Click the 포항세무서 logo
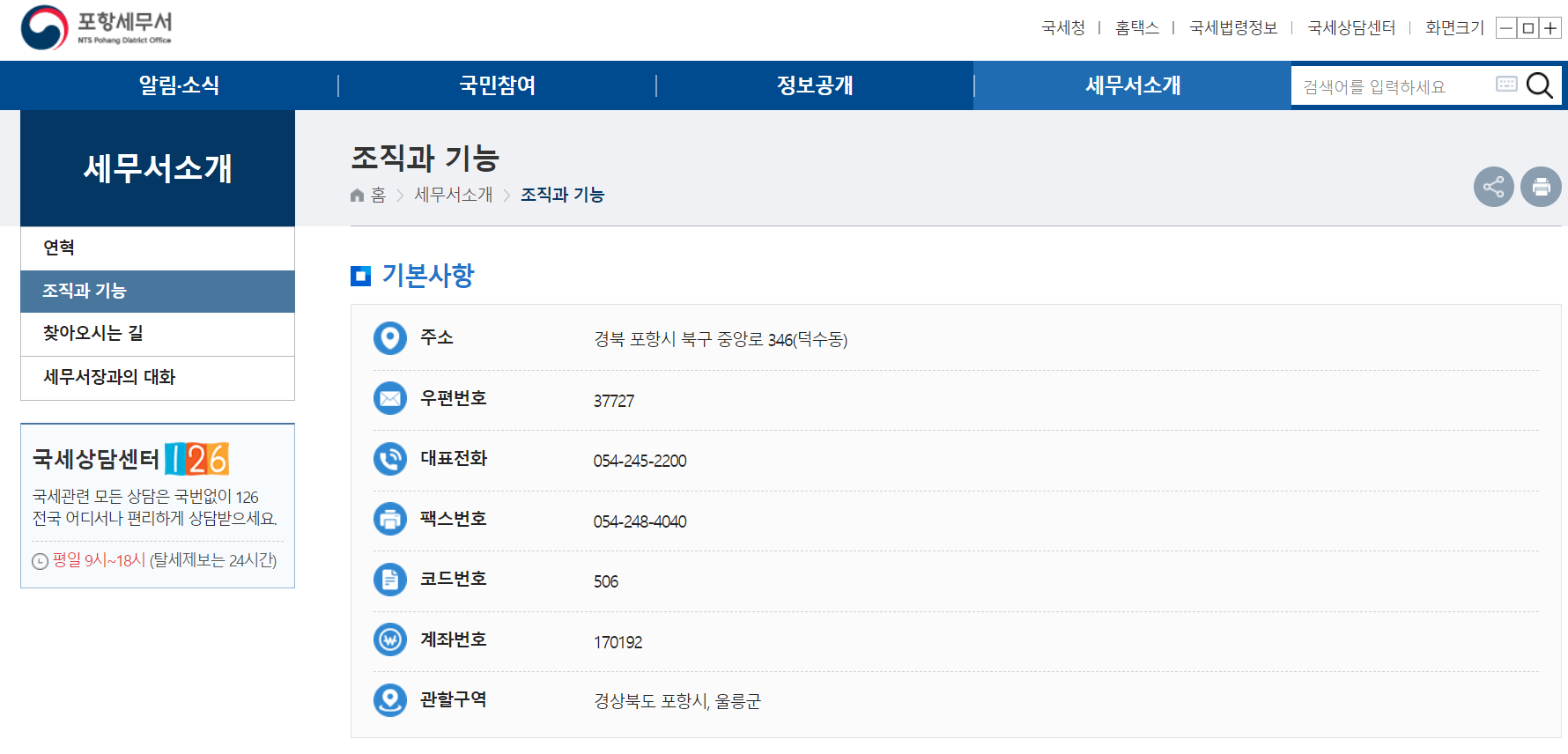Screen dimensions: 1568x754 pyautogui.click(x=97, y=28)
